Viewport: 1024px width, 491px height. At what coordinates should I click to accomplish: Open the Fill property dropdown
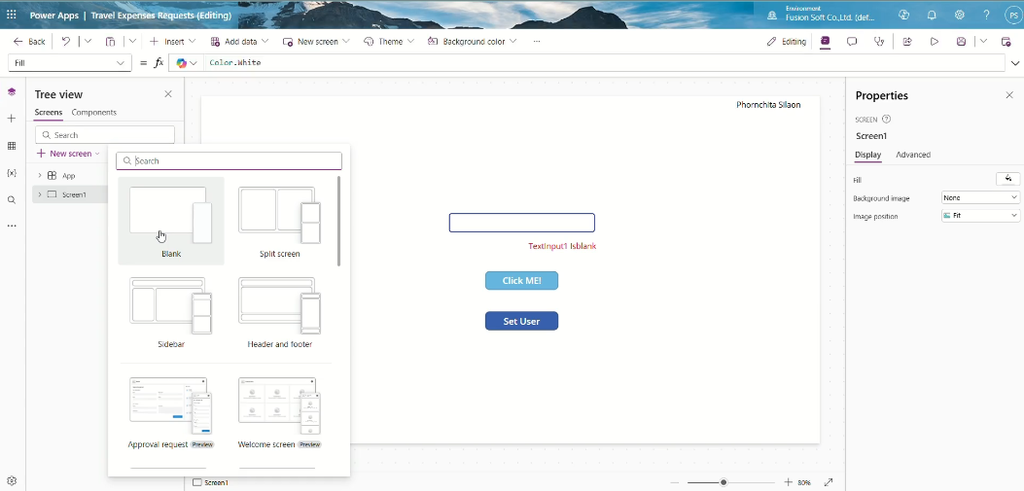pyautogui.click(x=69, y=63)
